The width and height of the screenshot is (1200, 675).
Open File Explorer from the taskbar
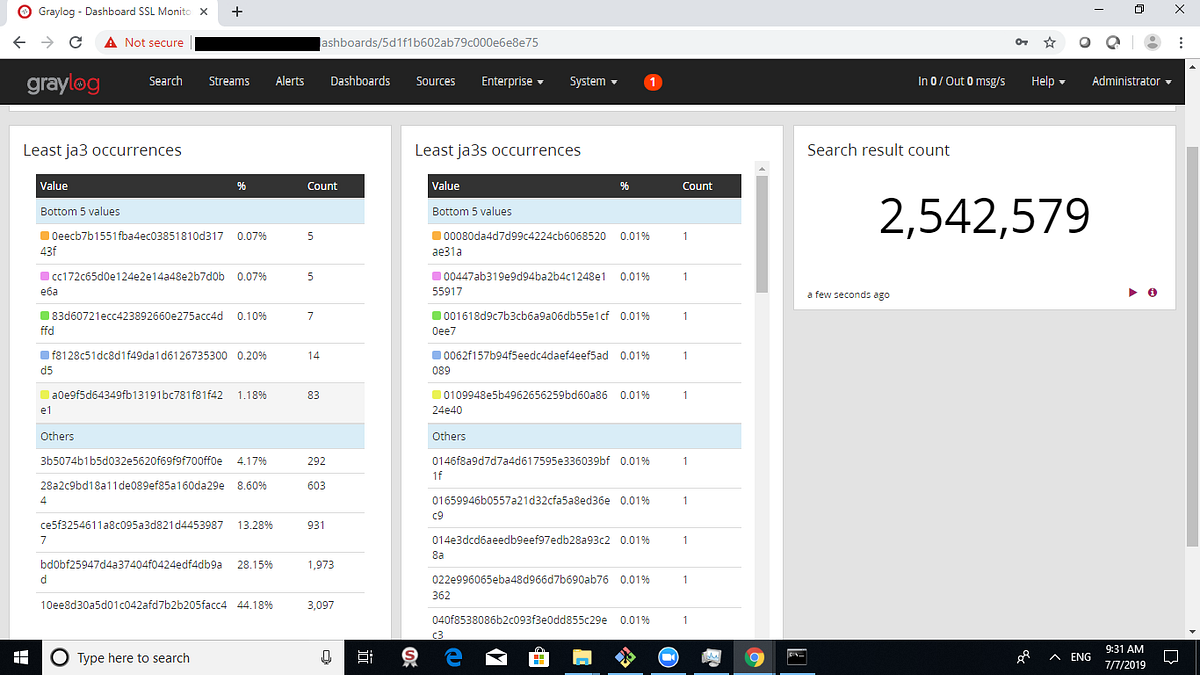tap(582, 657)
